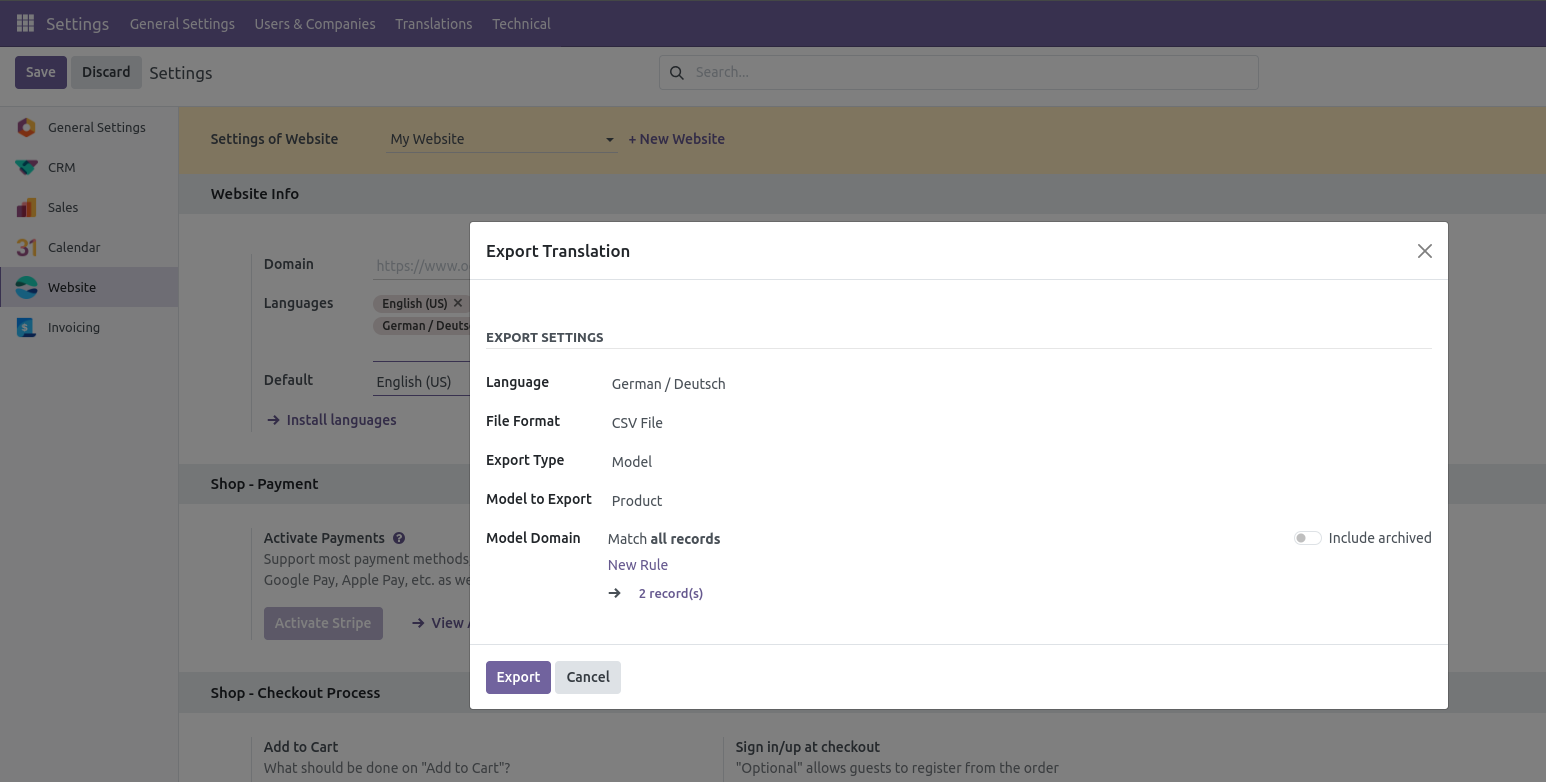Click the General Settings sidebar icon

coord(27,127)
